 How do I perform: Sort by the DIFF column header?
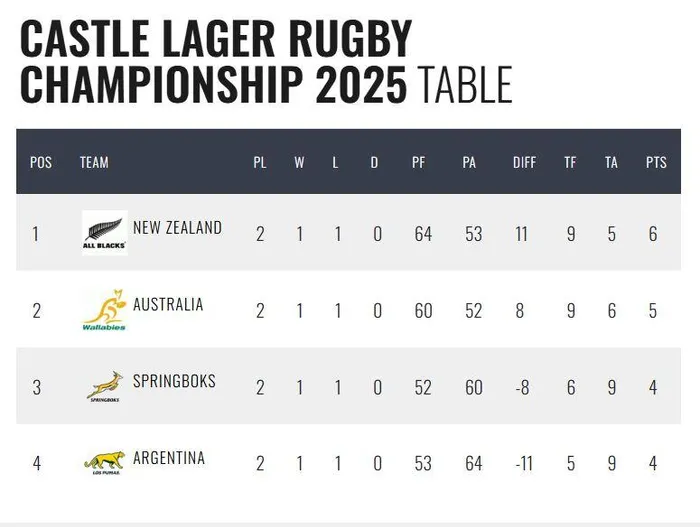[524, 162]
